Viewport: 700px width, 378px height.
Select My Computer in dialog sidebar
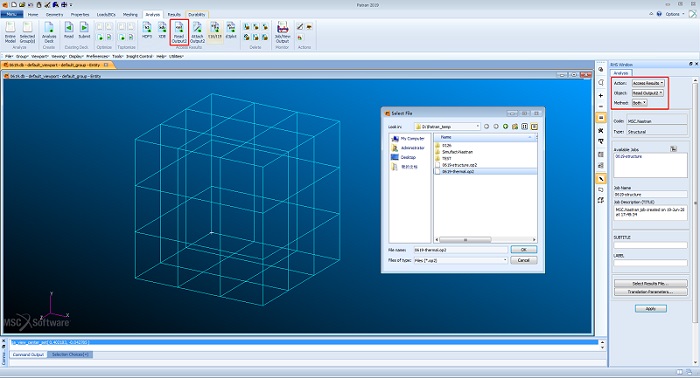click(408, 139)
